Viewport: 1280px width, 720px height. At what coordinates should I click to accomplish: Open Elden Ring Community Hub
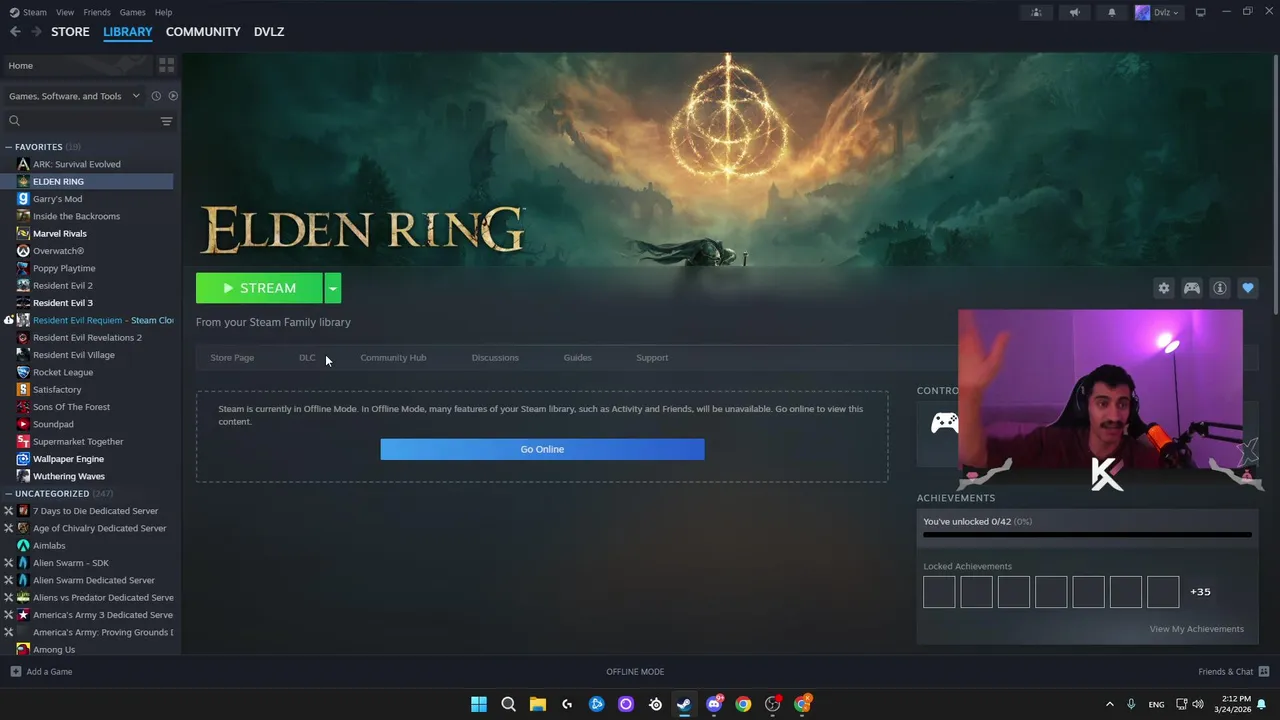393,358
